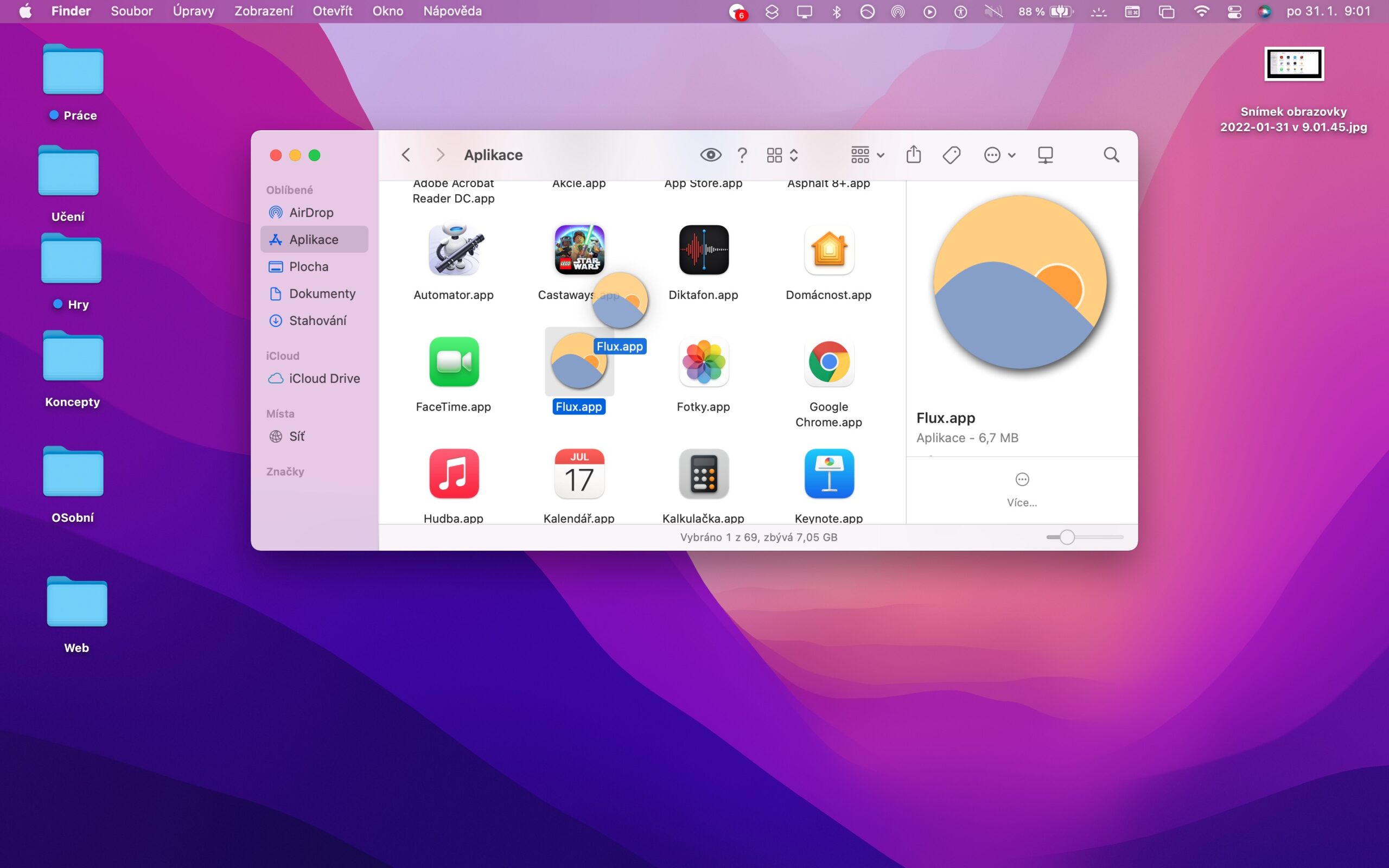Select Hudba.app music icon

tap(454, 474)
